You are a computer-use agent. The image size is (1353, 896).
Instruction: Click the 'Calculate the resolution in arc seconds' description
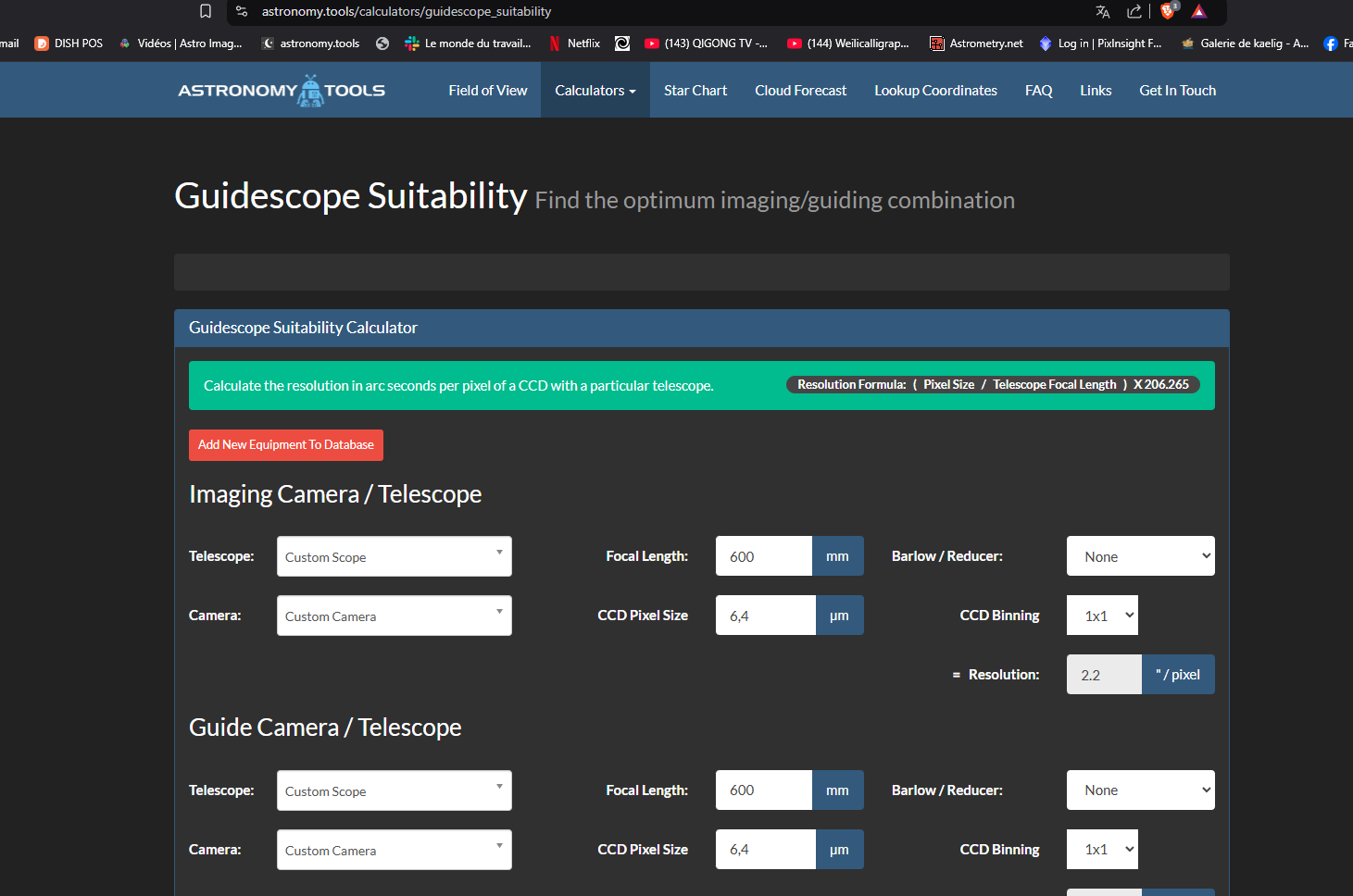click(458, 386)
